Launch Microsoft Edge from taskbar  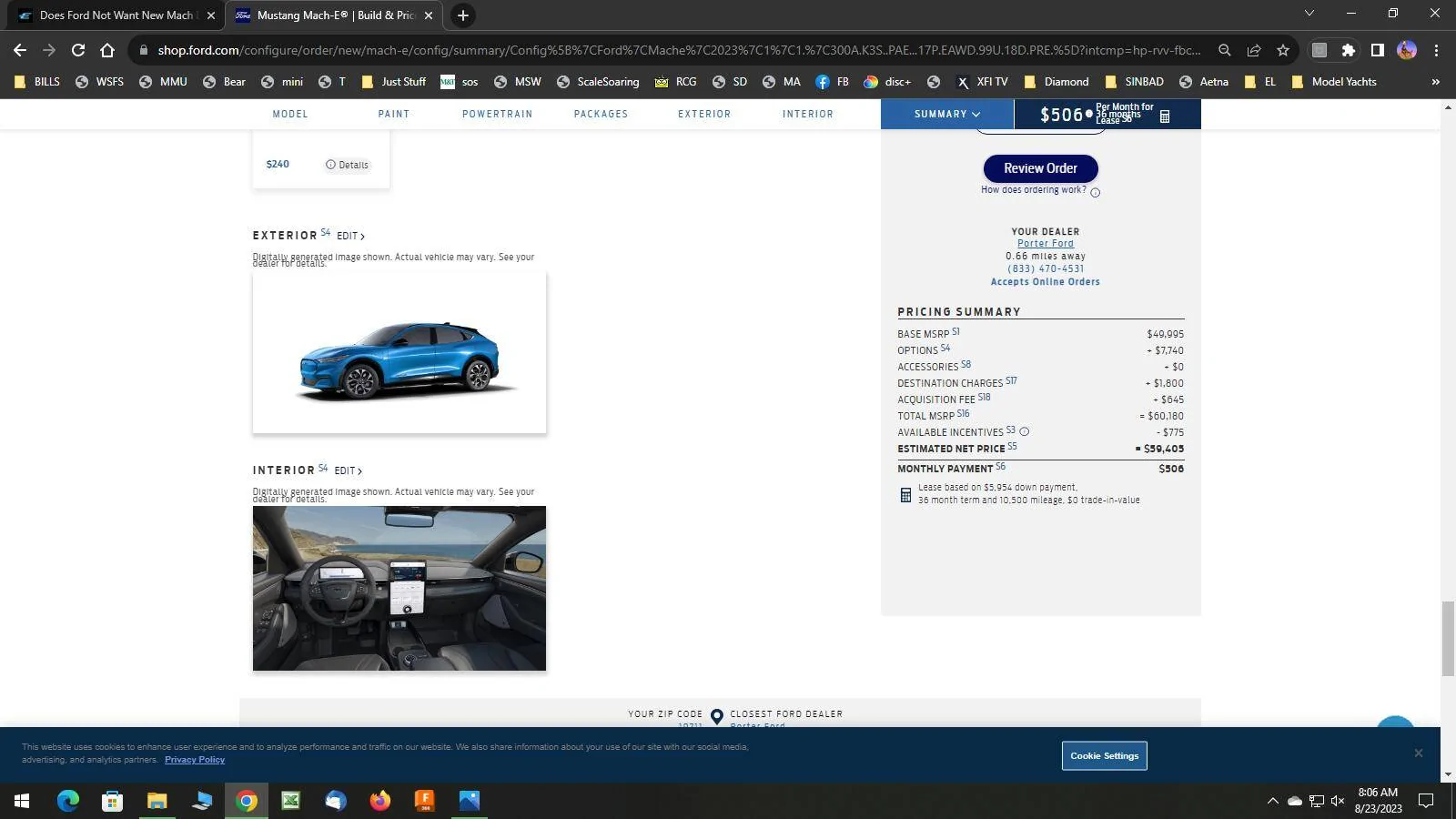click(x=68, y=801)
